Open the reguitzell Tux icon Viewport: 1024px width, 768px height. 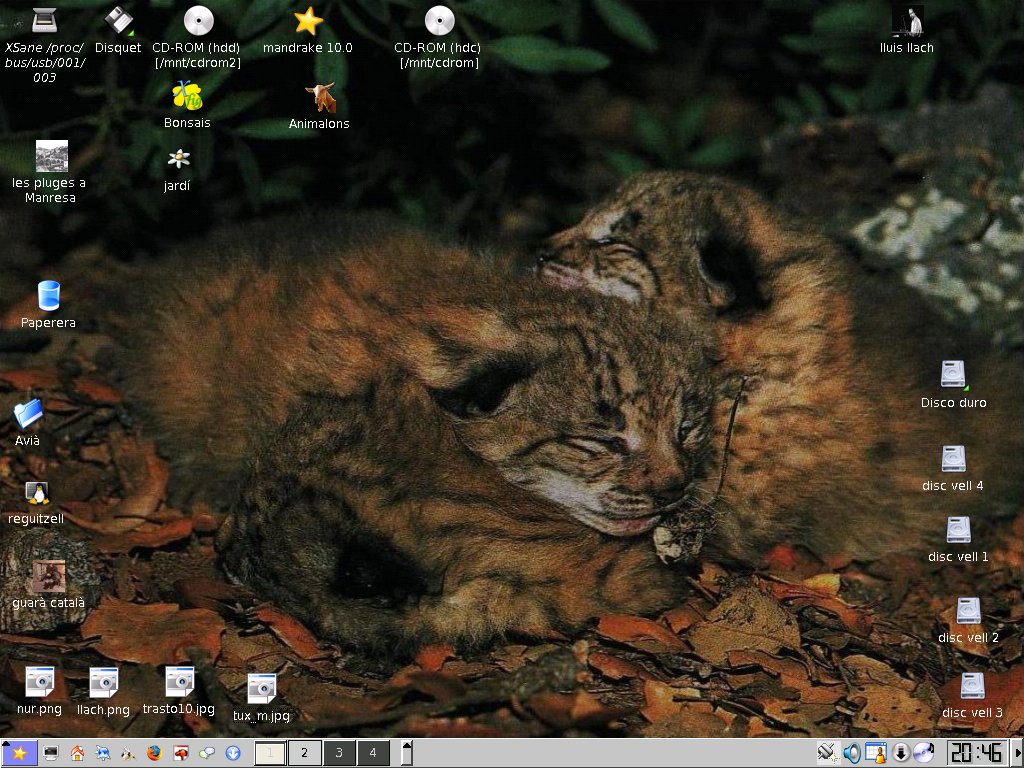click(x=37, y=494)
